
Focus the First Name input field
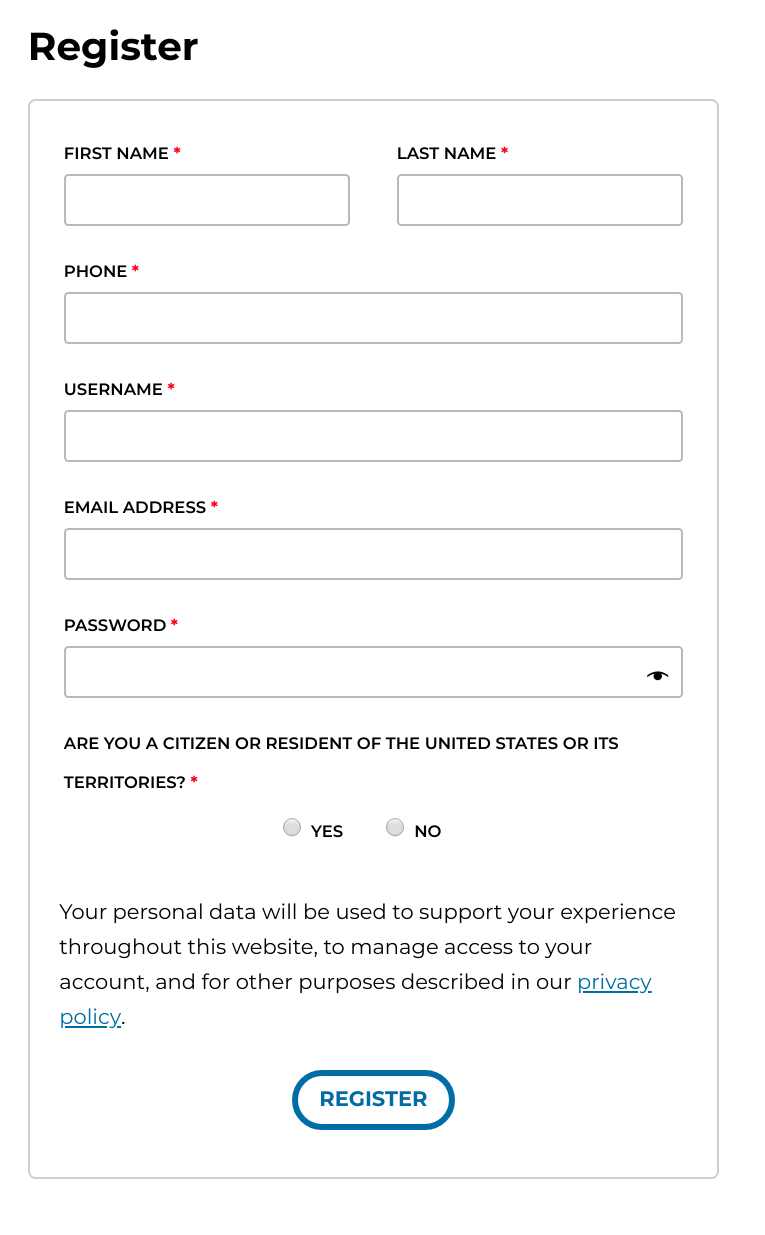[x=207, y=200]
